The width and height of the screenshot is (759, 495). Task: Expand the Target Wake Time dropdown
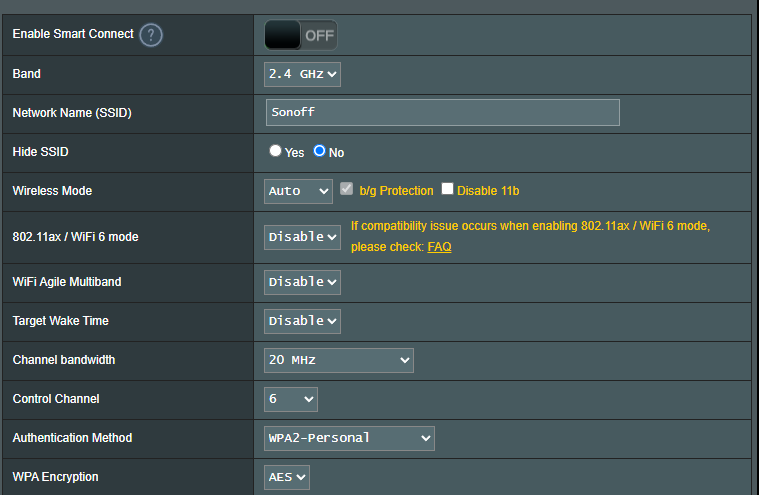tap(302, 321)
